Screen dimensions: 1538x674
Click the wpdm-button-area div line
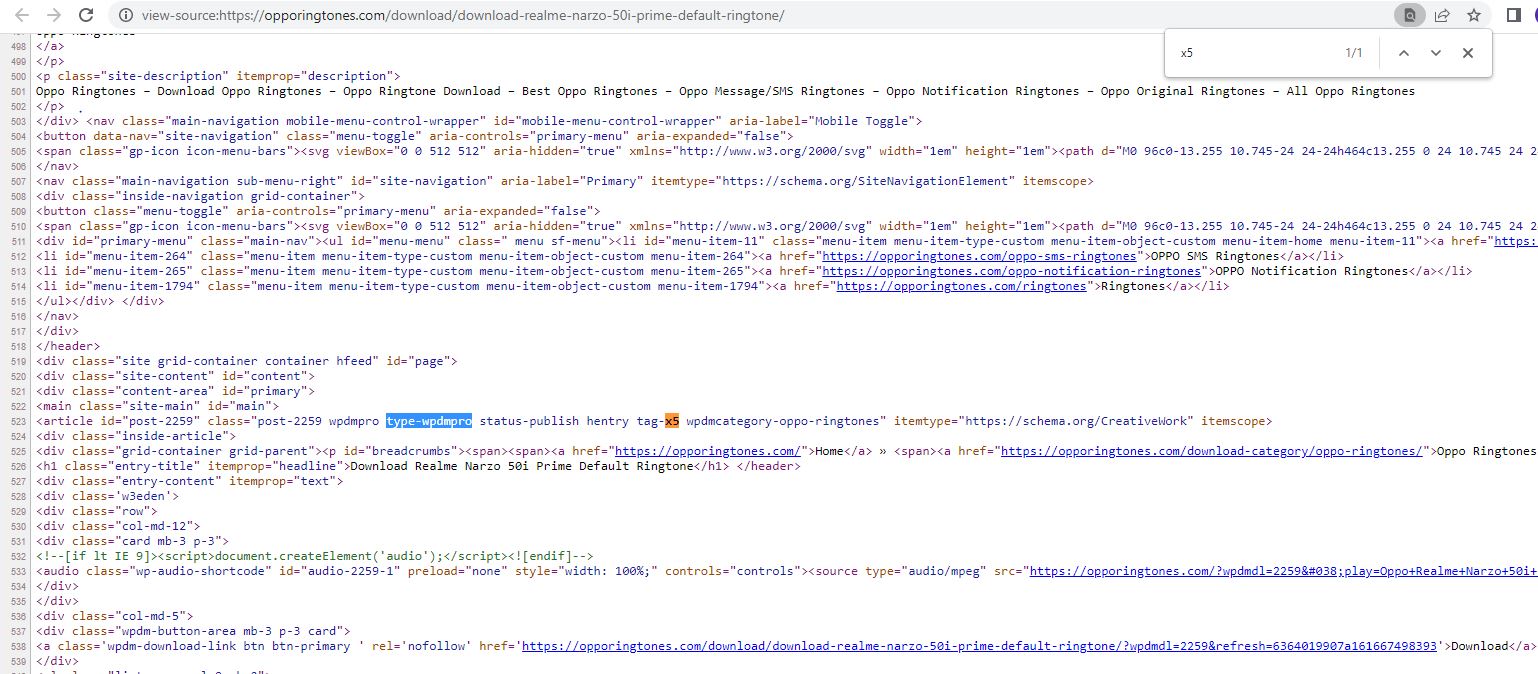click(193, 631)
